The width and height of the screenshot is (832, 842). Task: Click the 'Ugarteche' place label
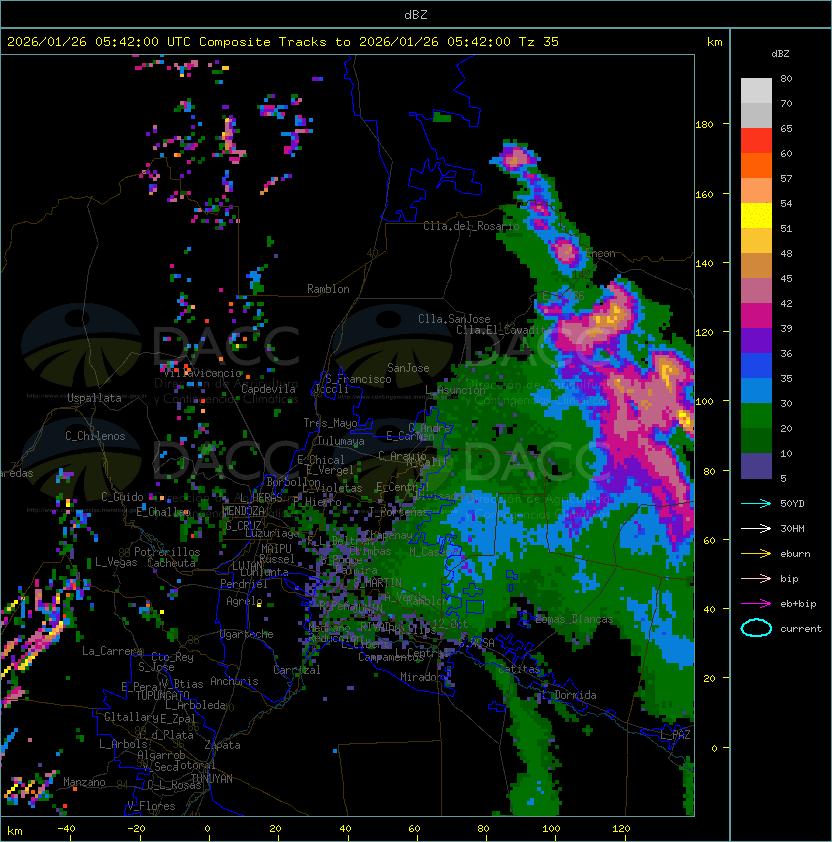[247, 635]
